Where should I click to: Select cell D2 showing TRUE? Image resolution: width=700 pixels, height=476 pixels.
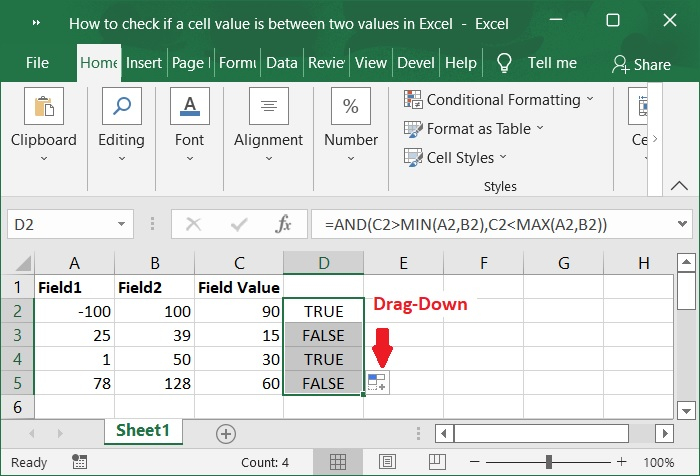click(324, 311)
